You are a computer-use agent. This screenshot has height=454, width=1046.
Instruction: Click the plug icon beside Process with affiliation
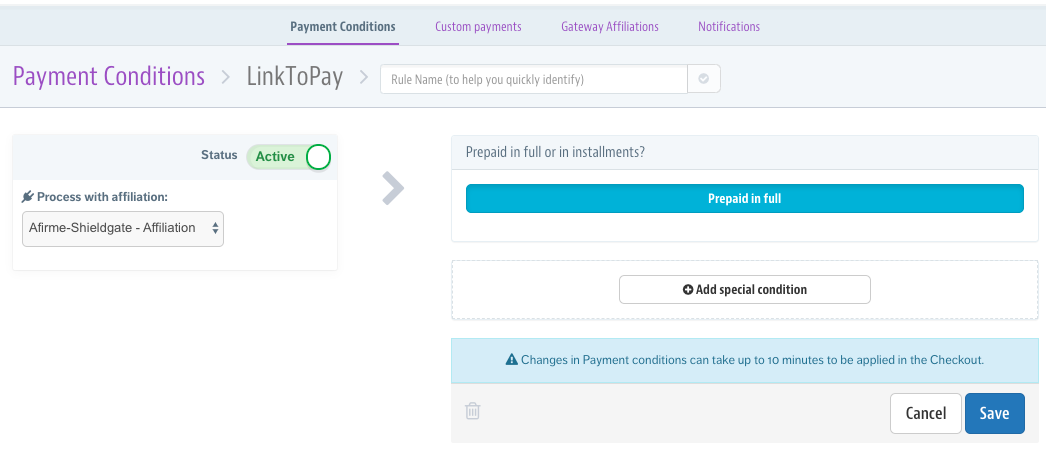pos(27,197)
